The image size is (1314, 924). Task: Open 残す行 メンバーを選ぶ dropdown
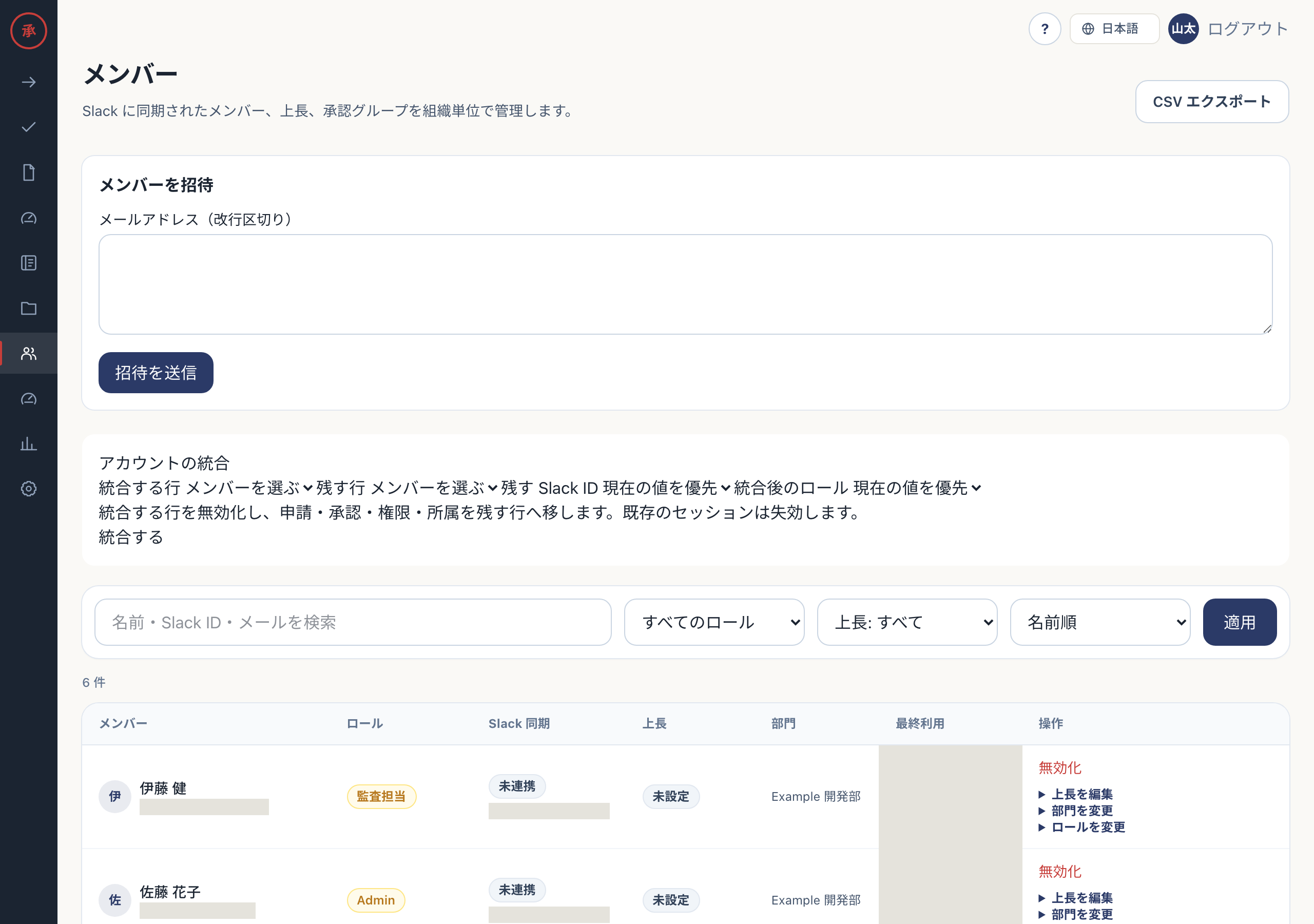click(x=434, y=488)
